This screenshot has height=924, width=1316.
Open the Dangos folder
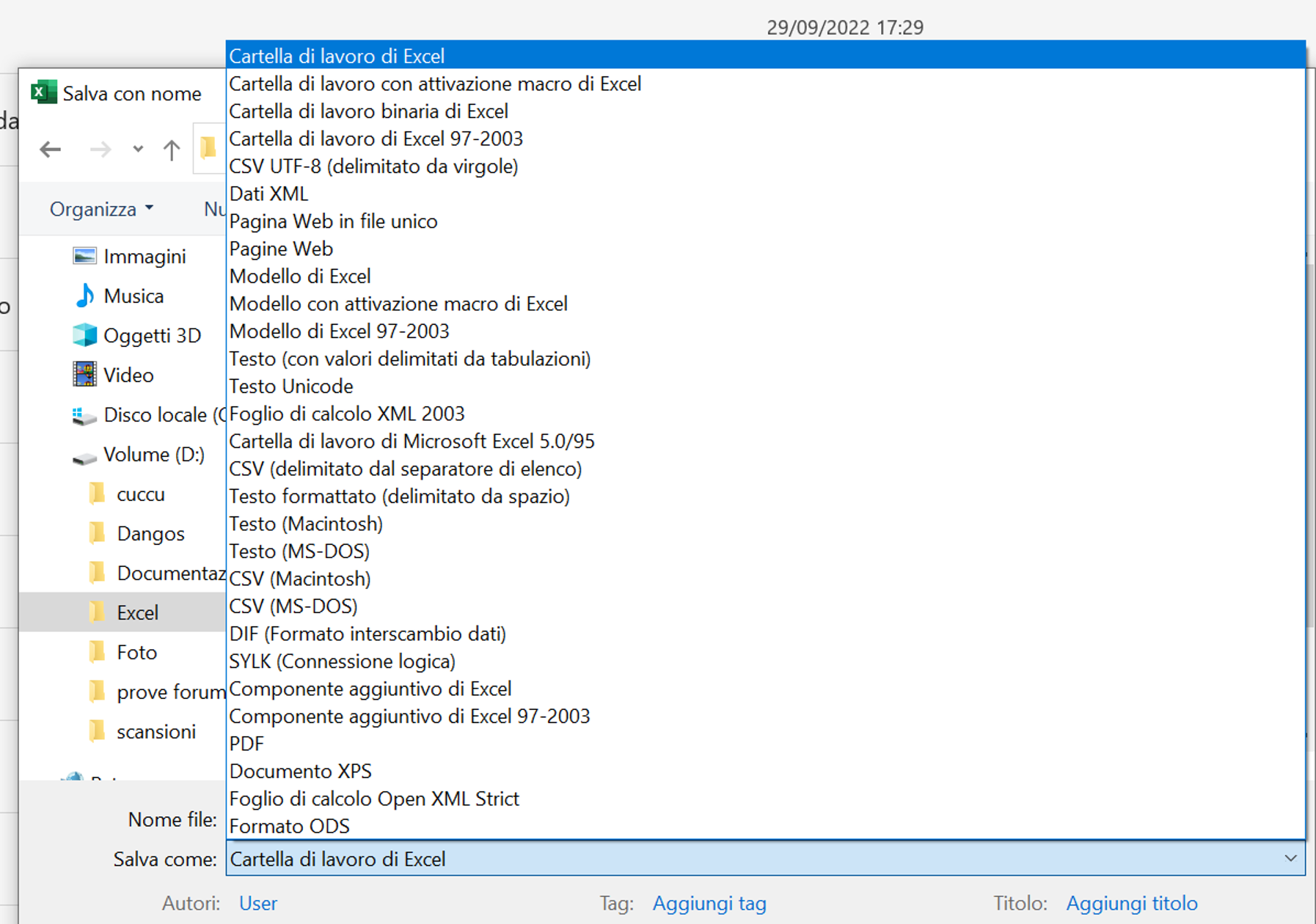pos(150,533)
